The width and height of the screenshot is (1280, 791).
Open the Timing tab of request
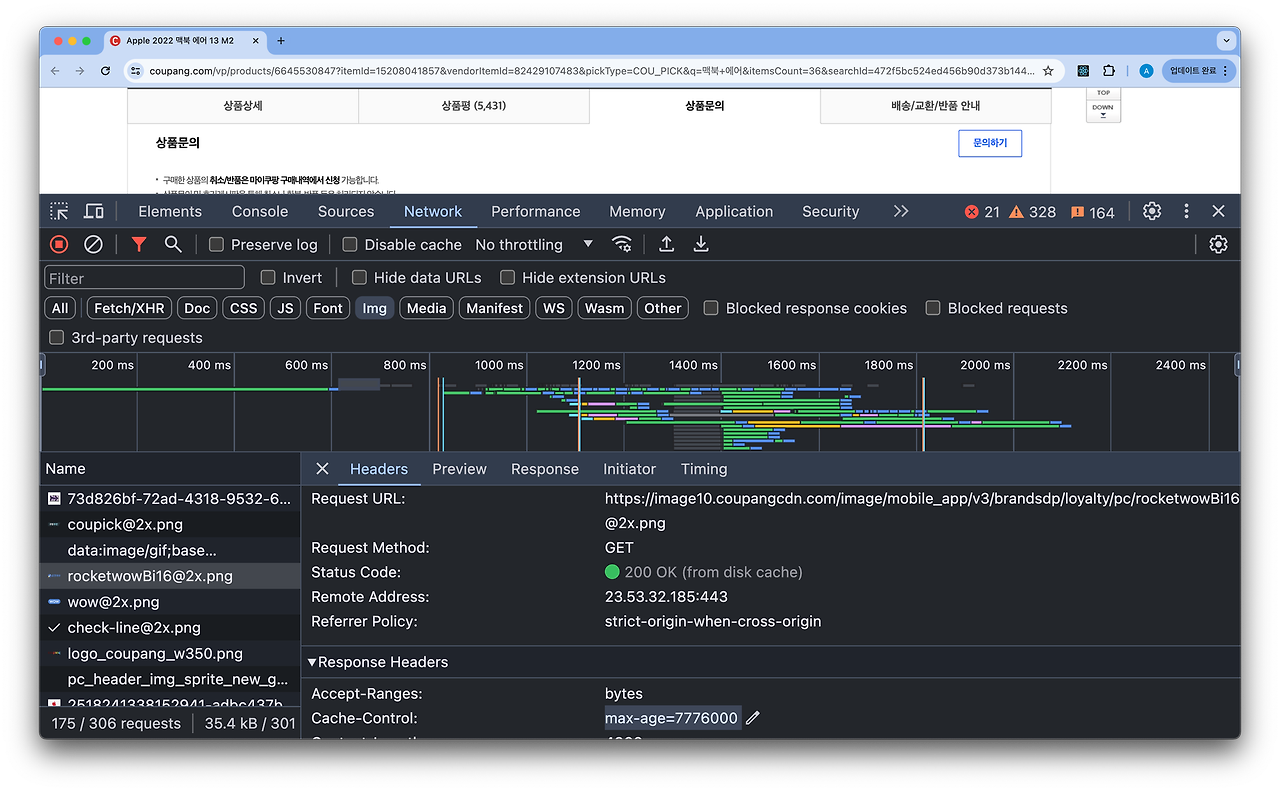704,469
